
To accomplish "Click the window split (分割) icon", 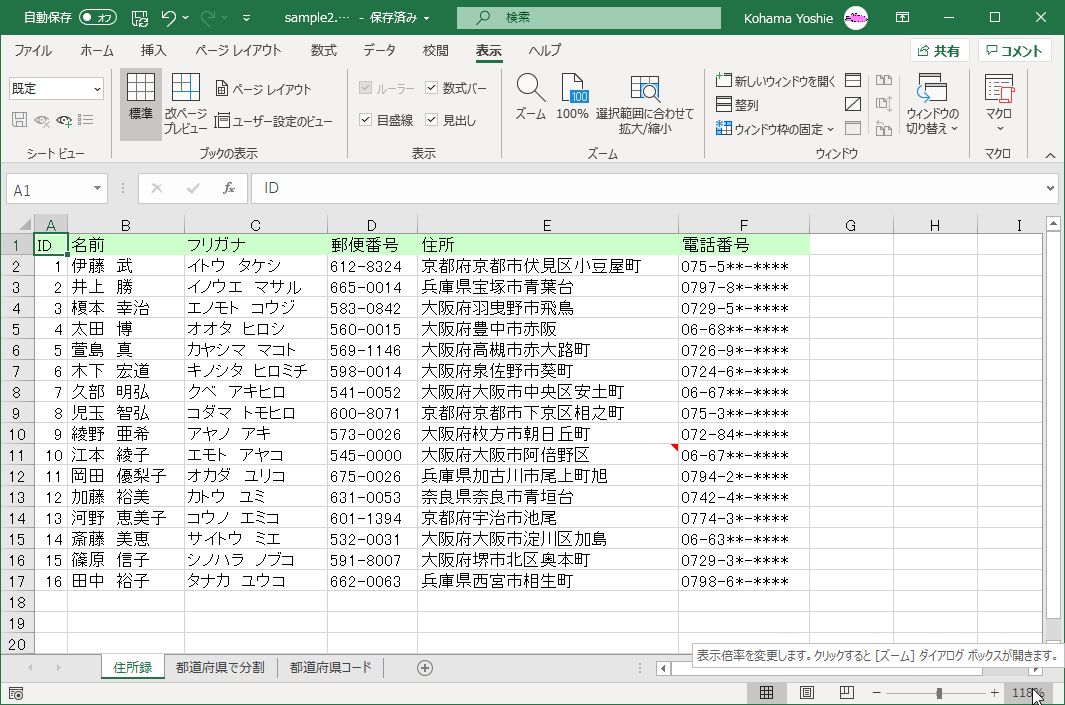I will click(853, 81).
